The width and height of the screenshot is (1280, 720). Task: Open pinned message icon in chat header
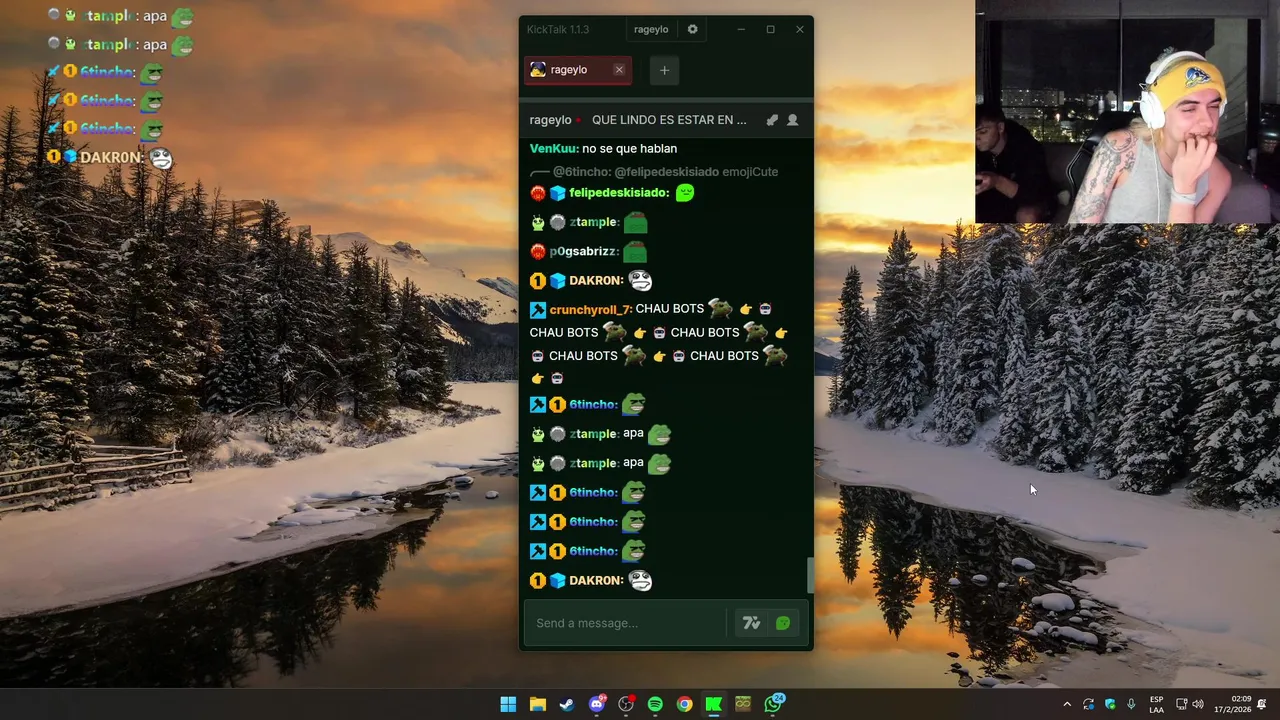tap(772, 120)
